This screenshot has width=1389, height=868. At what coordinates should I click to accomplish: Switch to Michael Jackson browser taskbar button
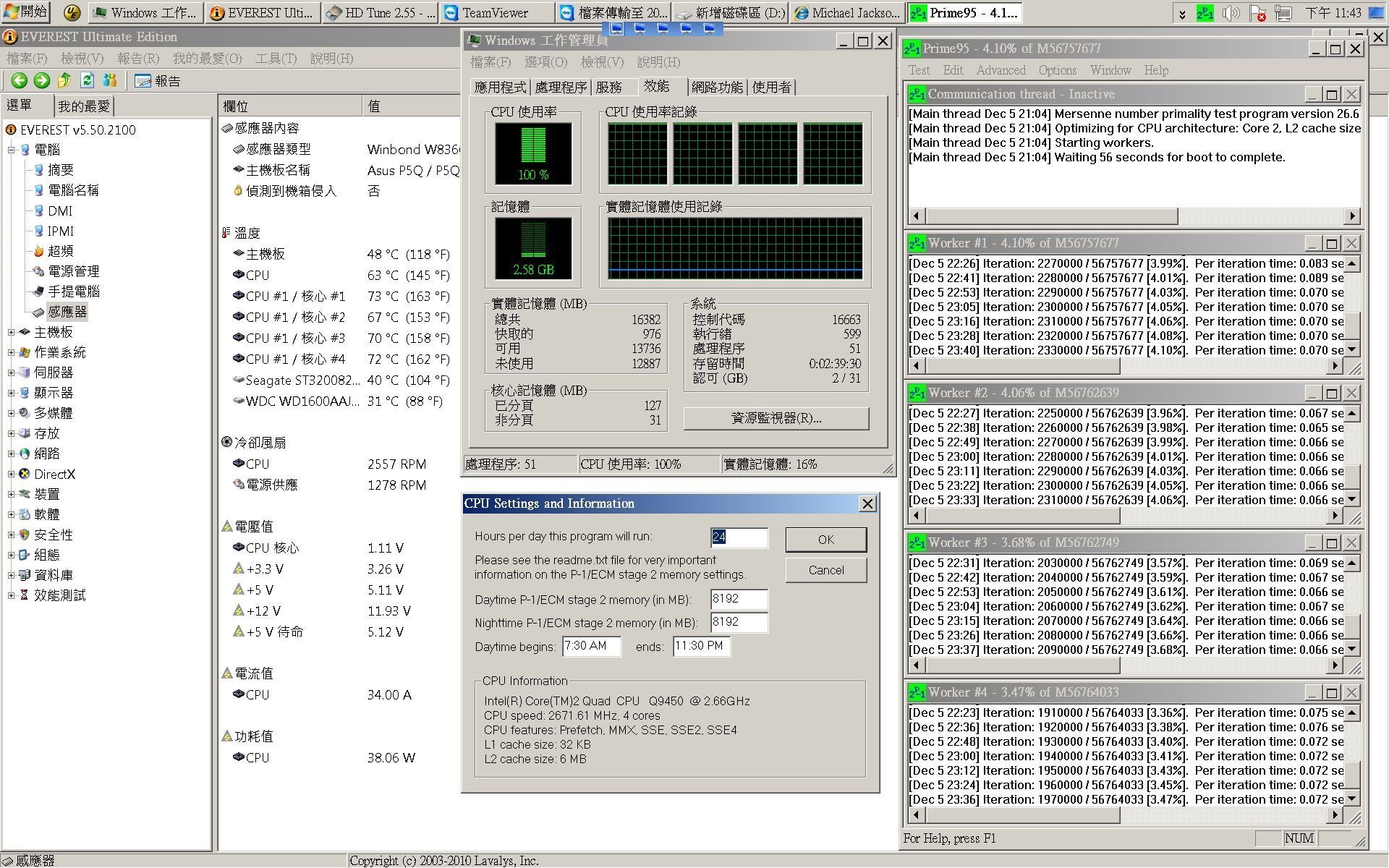pos(847,12)
